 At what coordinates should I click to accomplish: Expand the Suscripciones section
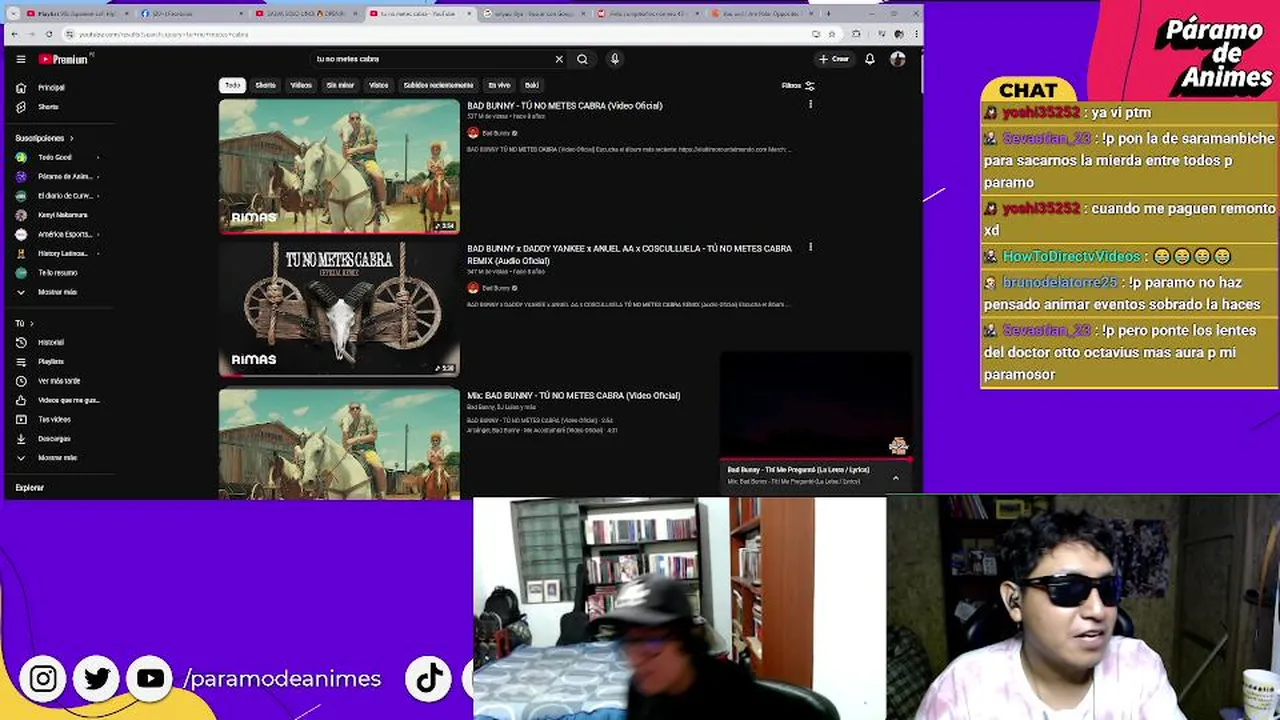click(x=44, y=138)
